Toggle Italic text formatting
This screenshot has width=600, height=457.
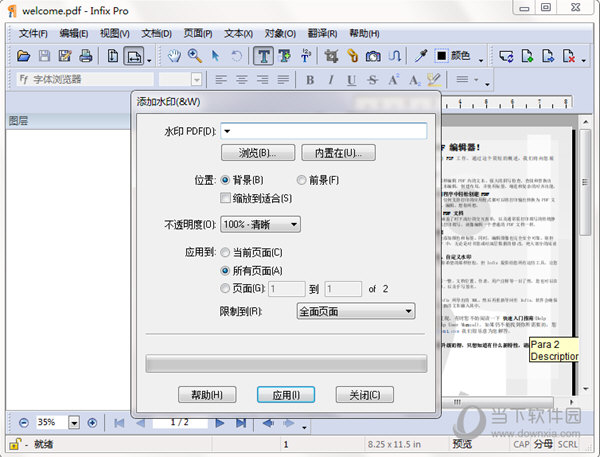(331, 80)
